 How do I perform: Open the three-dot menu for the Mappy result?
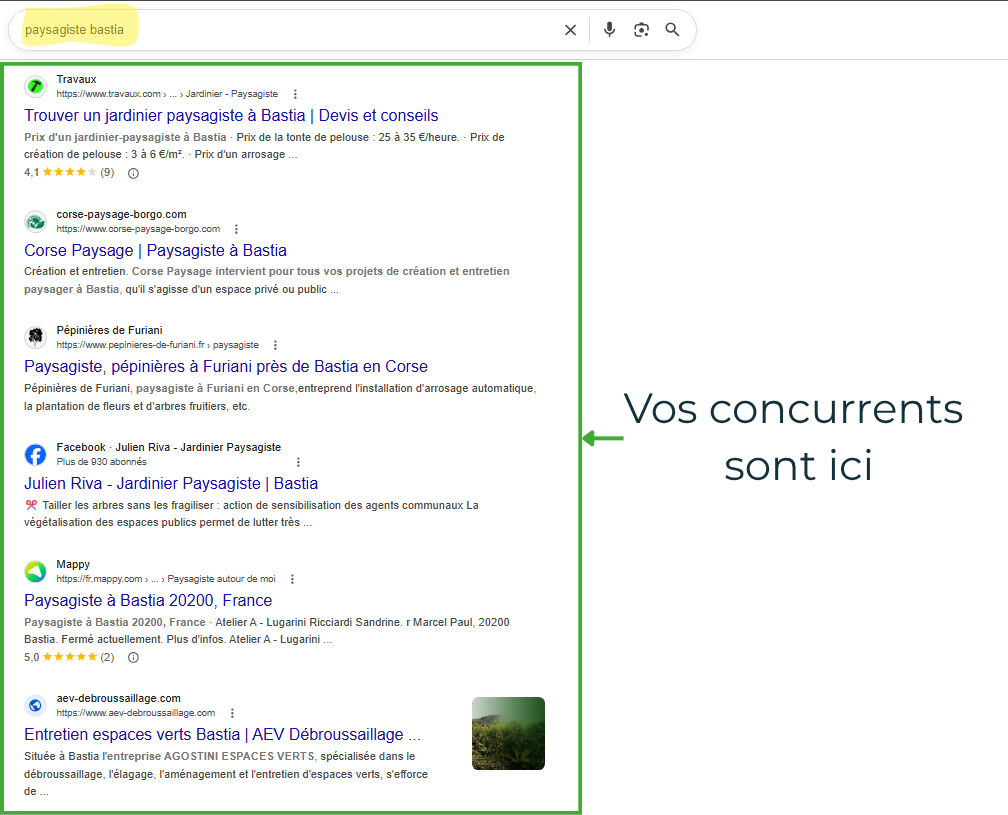292,579
